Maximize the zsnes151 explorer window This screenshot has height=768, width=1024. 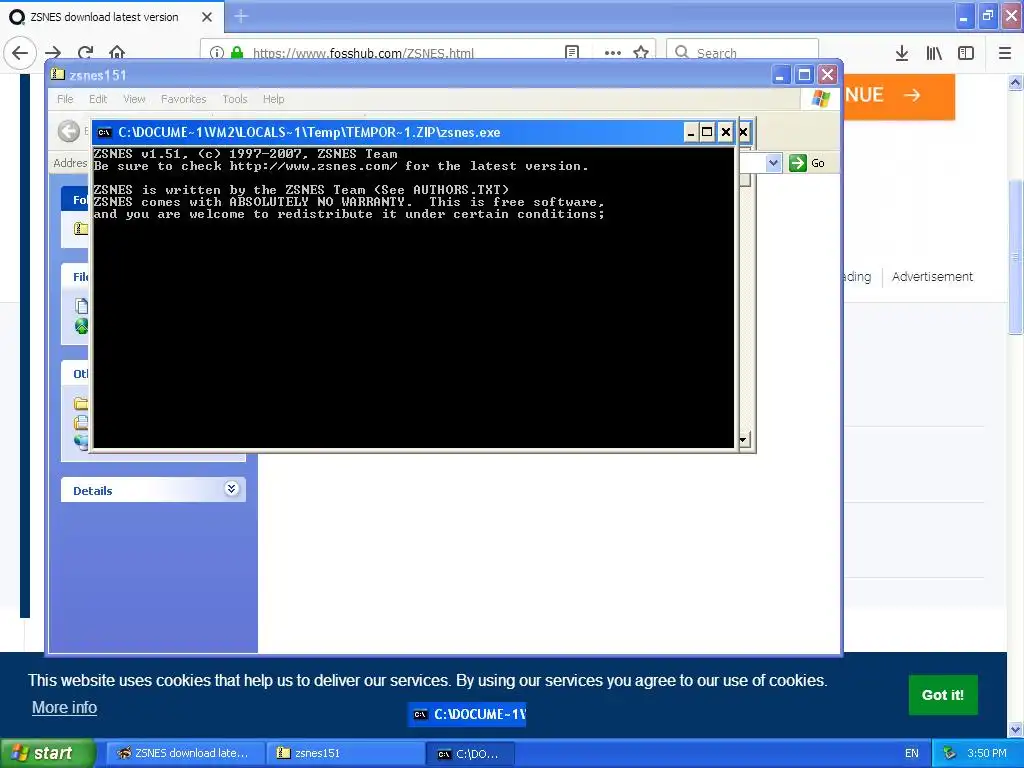804,75
